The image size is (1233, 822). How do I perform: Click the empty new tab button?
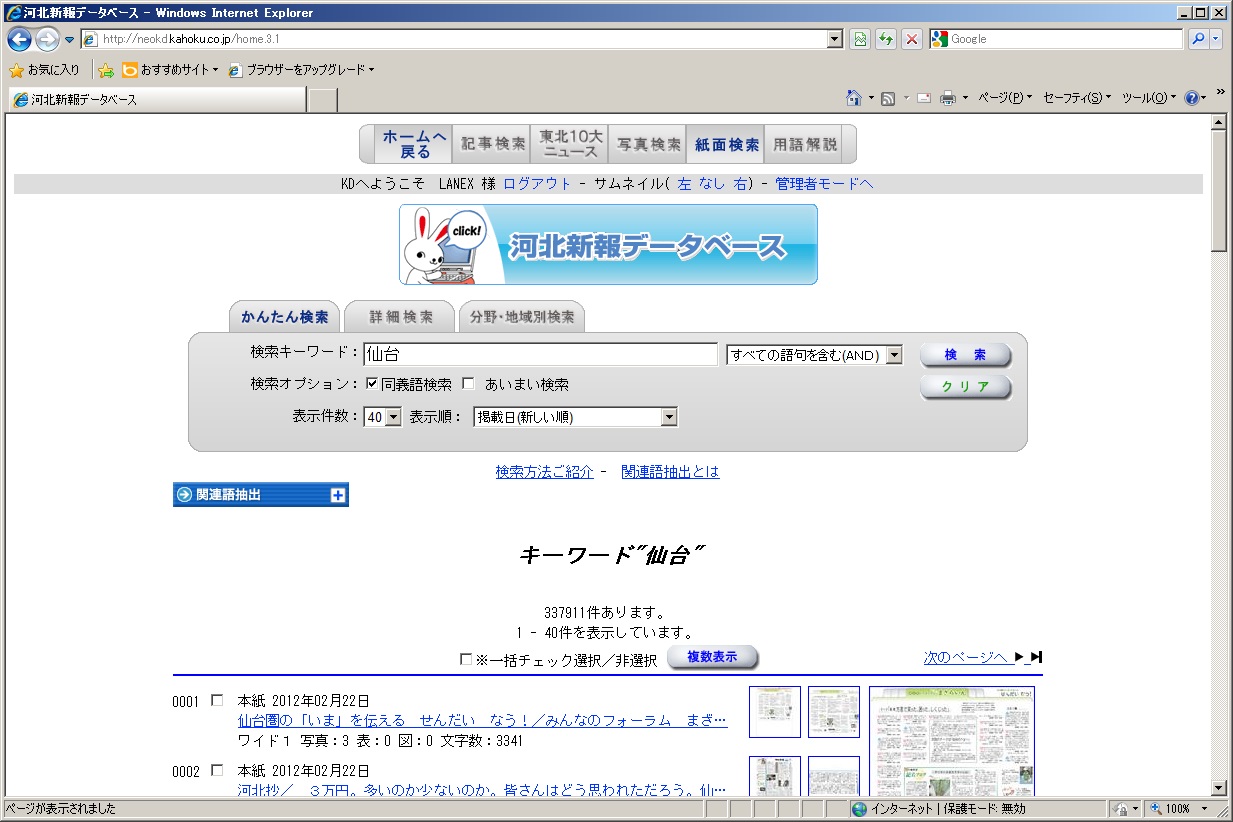323,99
